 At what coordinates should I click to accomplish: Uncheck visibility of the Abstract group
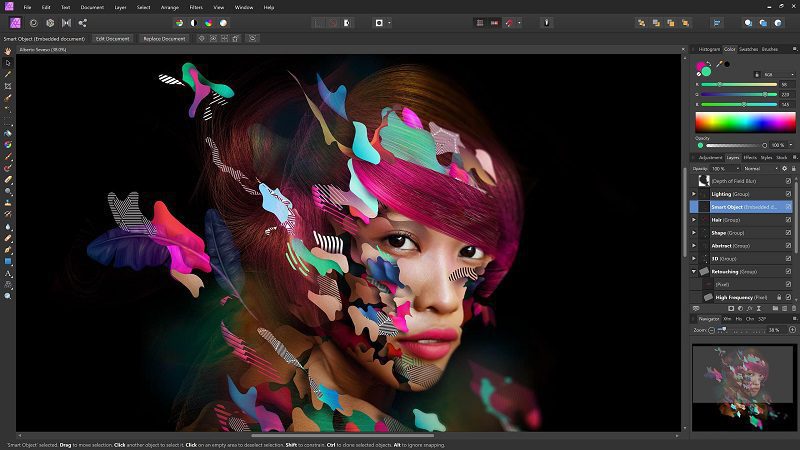(x=788, y=245)
